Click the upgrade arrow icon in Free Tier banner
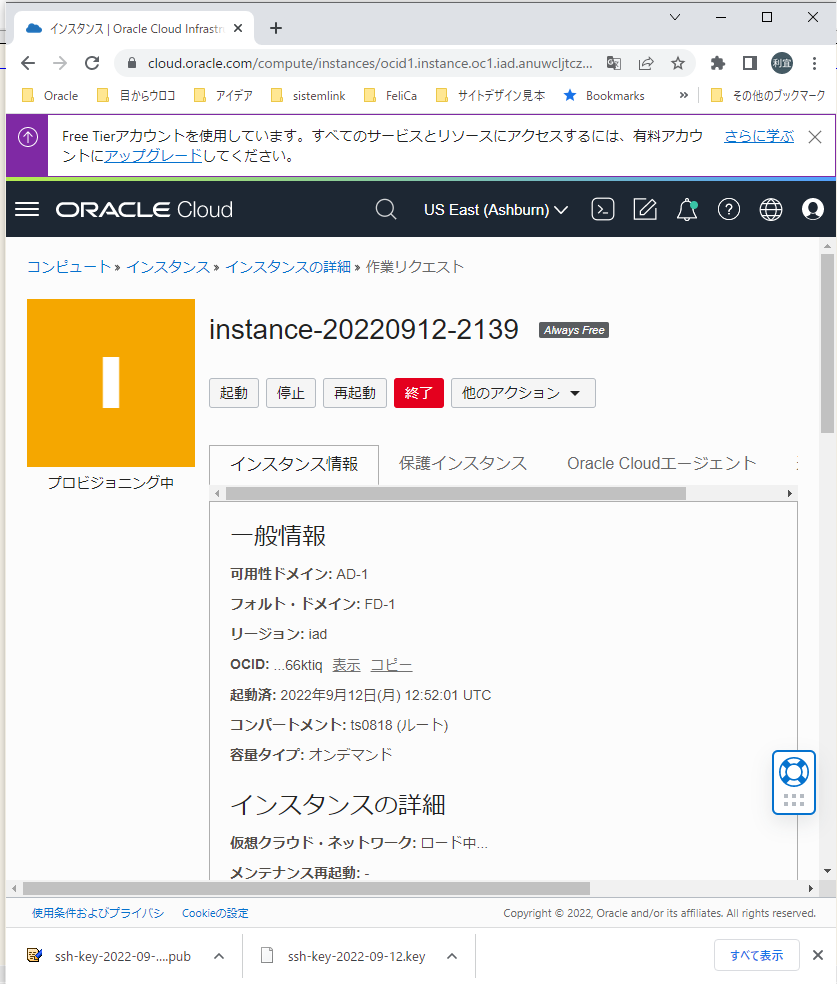837x984 pixels. tap(28, 137)
